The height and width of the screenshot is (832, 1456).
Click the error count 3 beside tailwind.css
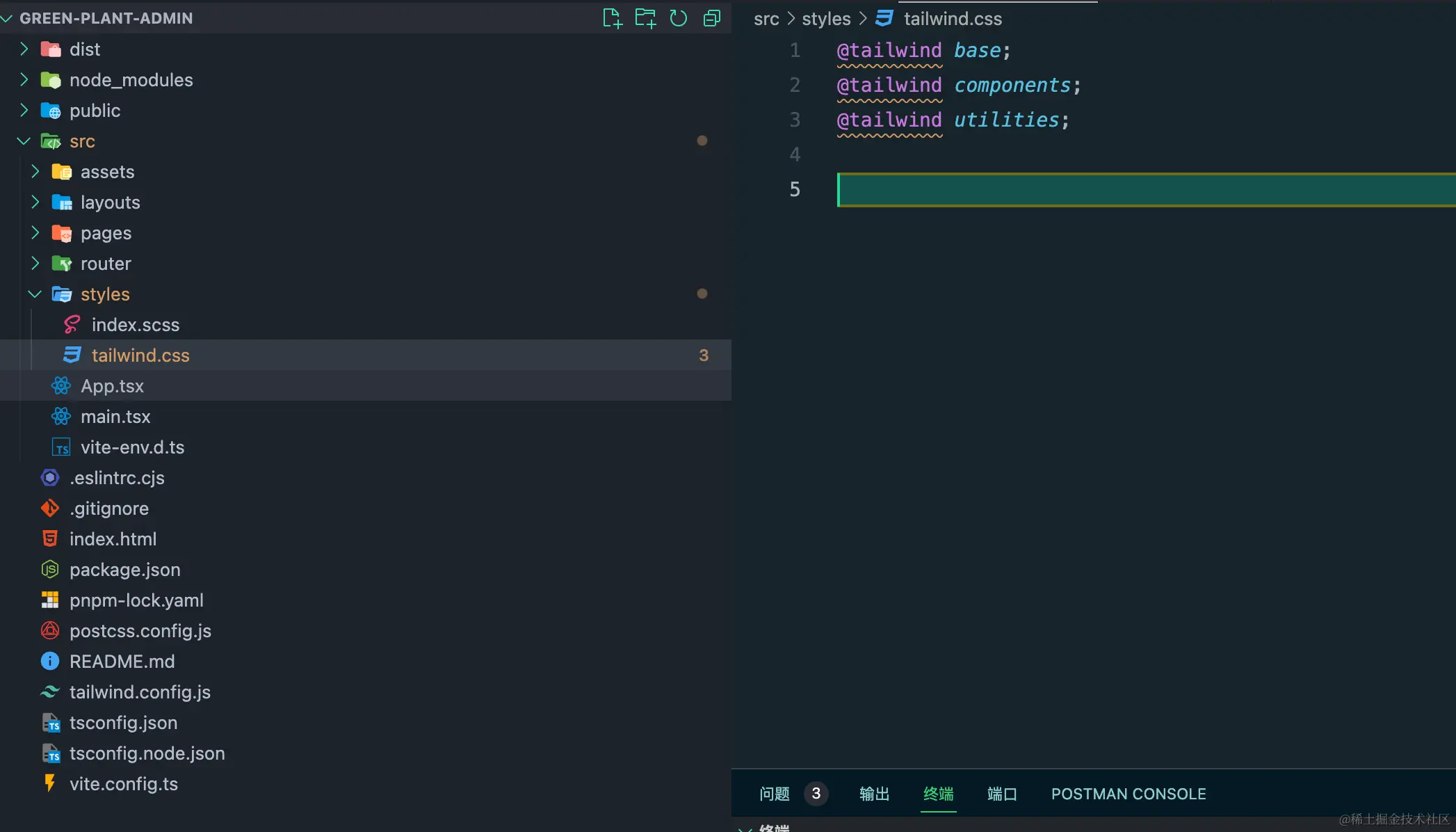click(x=704, y=355)
